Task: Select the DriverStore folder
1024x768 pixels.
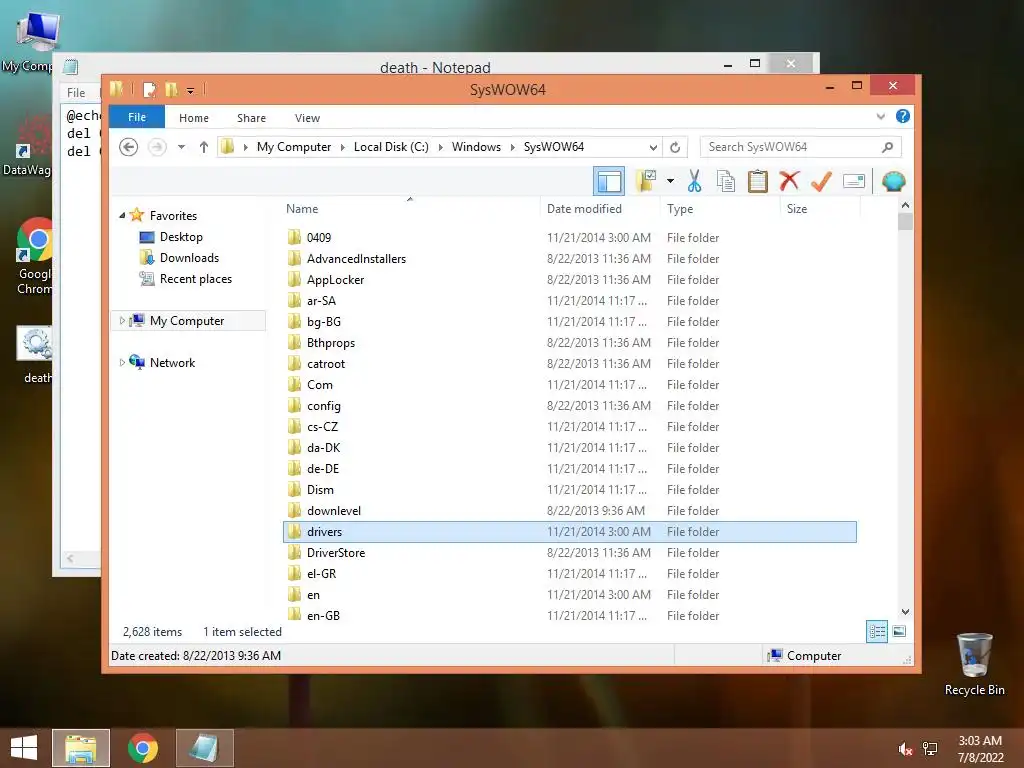Action: [336, 552]
